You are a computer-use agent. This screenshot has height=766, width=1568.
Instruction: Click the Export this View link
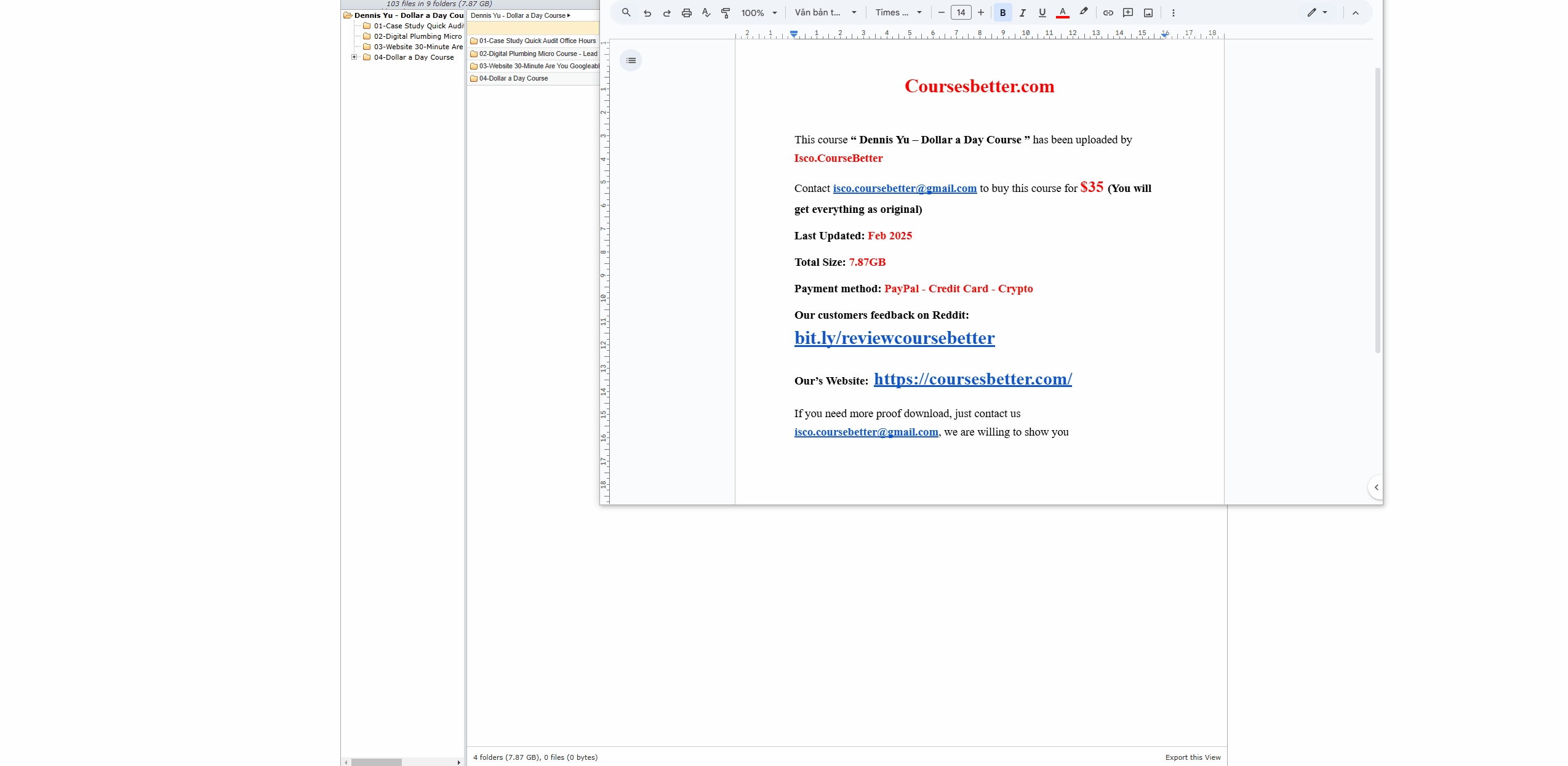1193,757
